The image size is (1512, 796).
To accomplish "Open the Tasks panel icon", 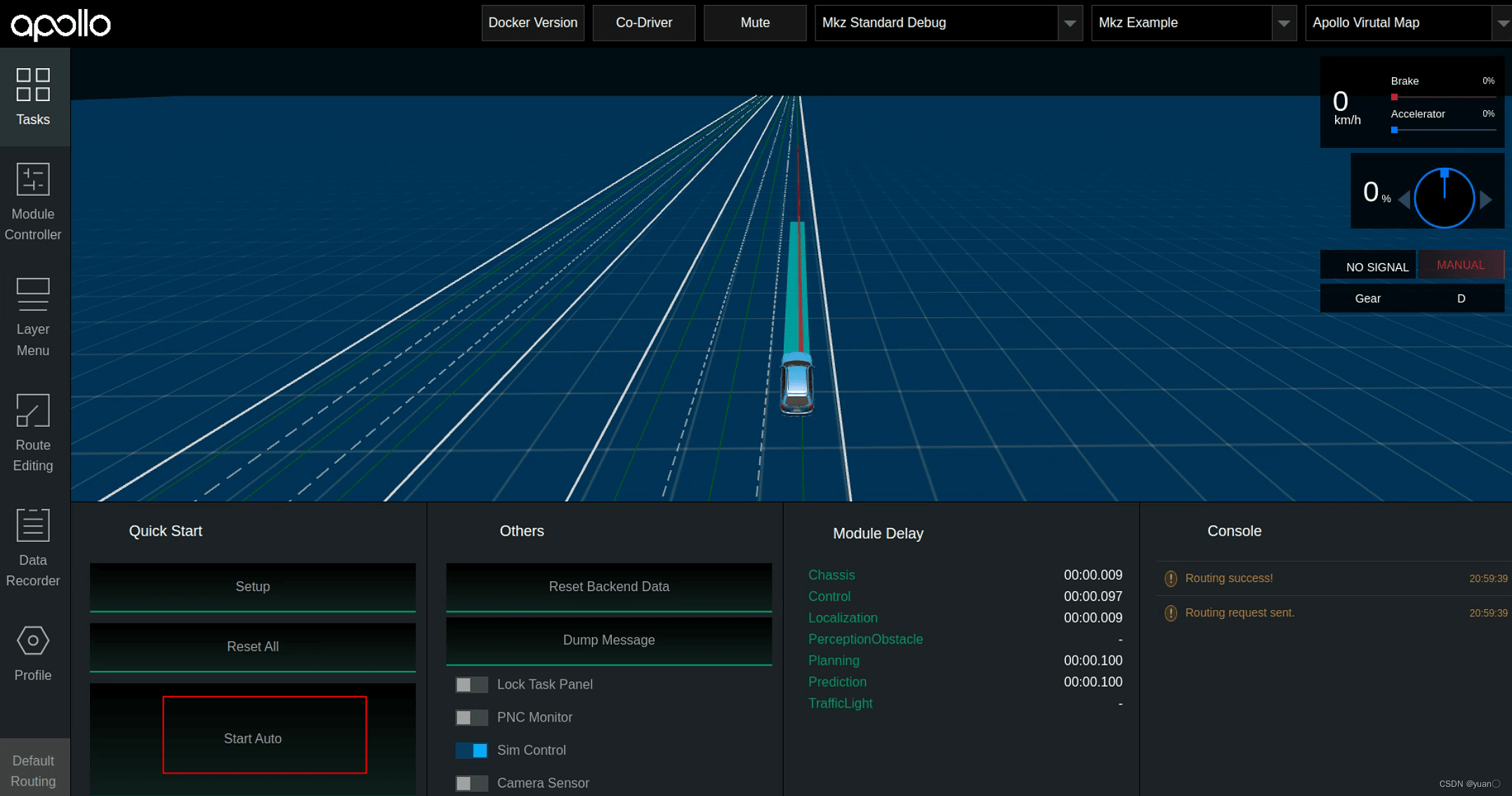I will click(33, 85).
